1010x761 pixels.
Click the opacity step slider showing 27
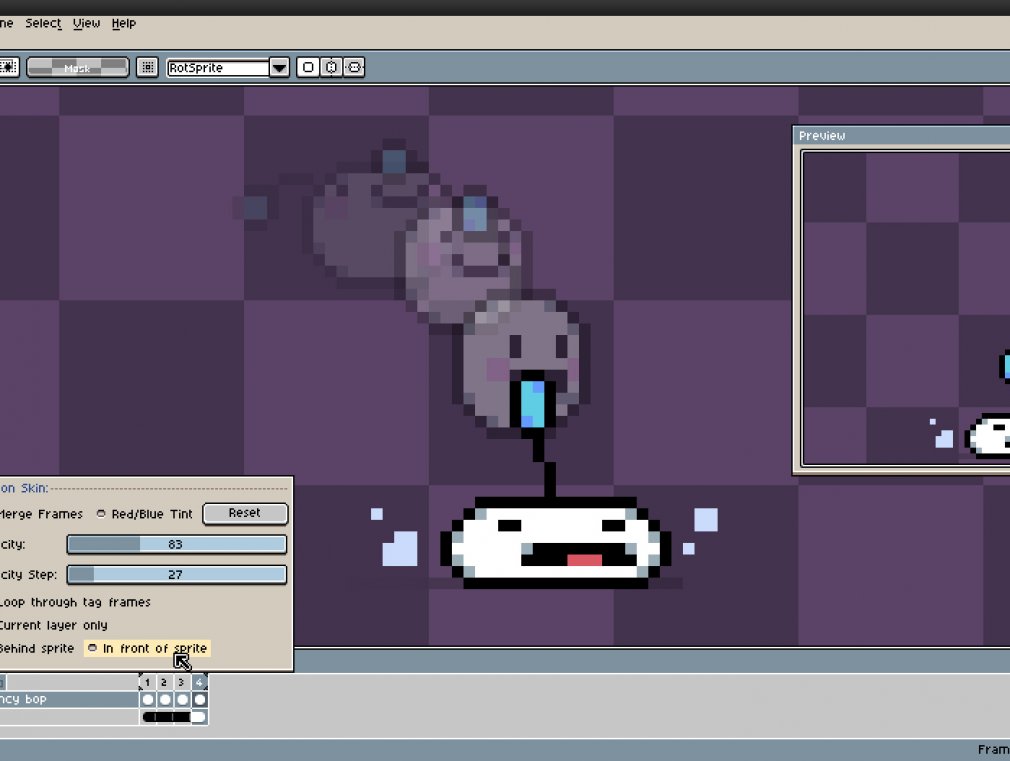176,575
